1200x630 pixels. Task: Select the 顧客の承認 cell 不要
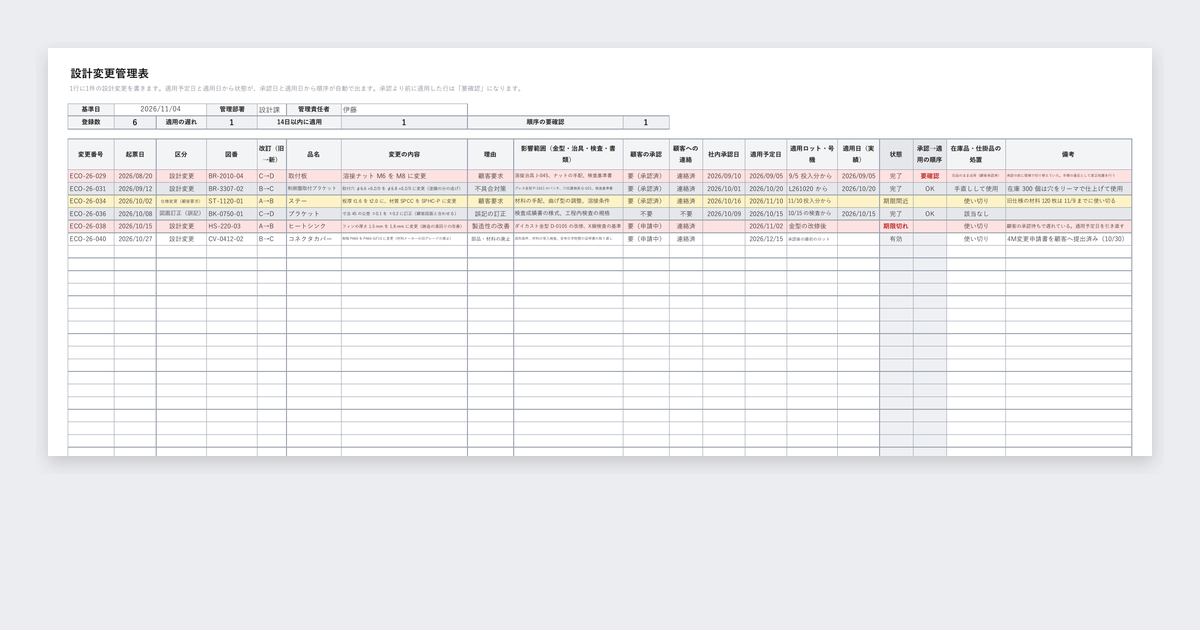coord(646,214)
